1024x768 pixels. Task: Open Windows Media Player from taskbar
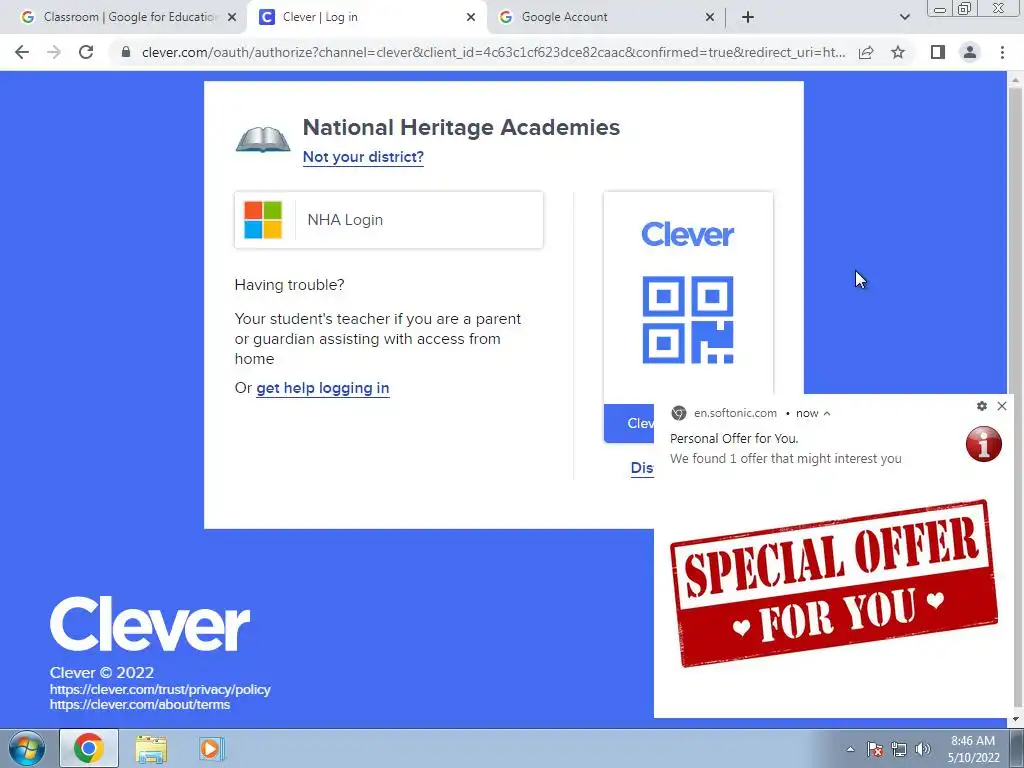point(210,748)
